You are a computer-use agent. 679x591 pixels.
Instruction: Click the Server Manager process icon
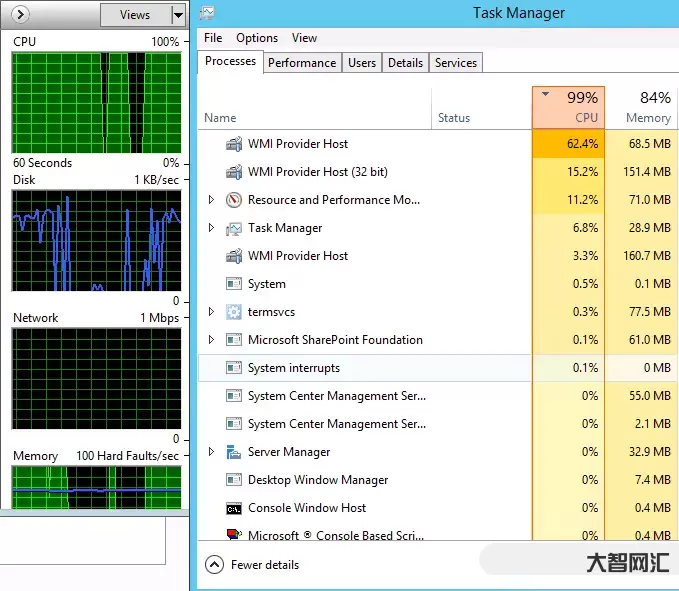233,452
